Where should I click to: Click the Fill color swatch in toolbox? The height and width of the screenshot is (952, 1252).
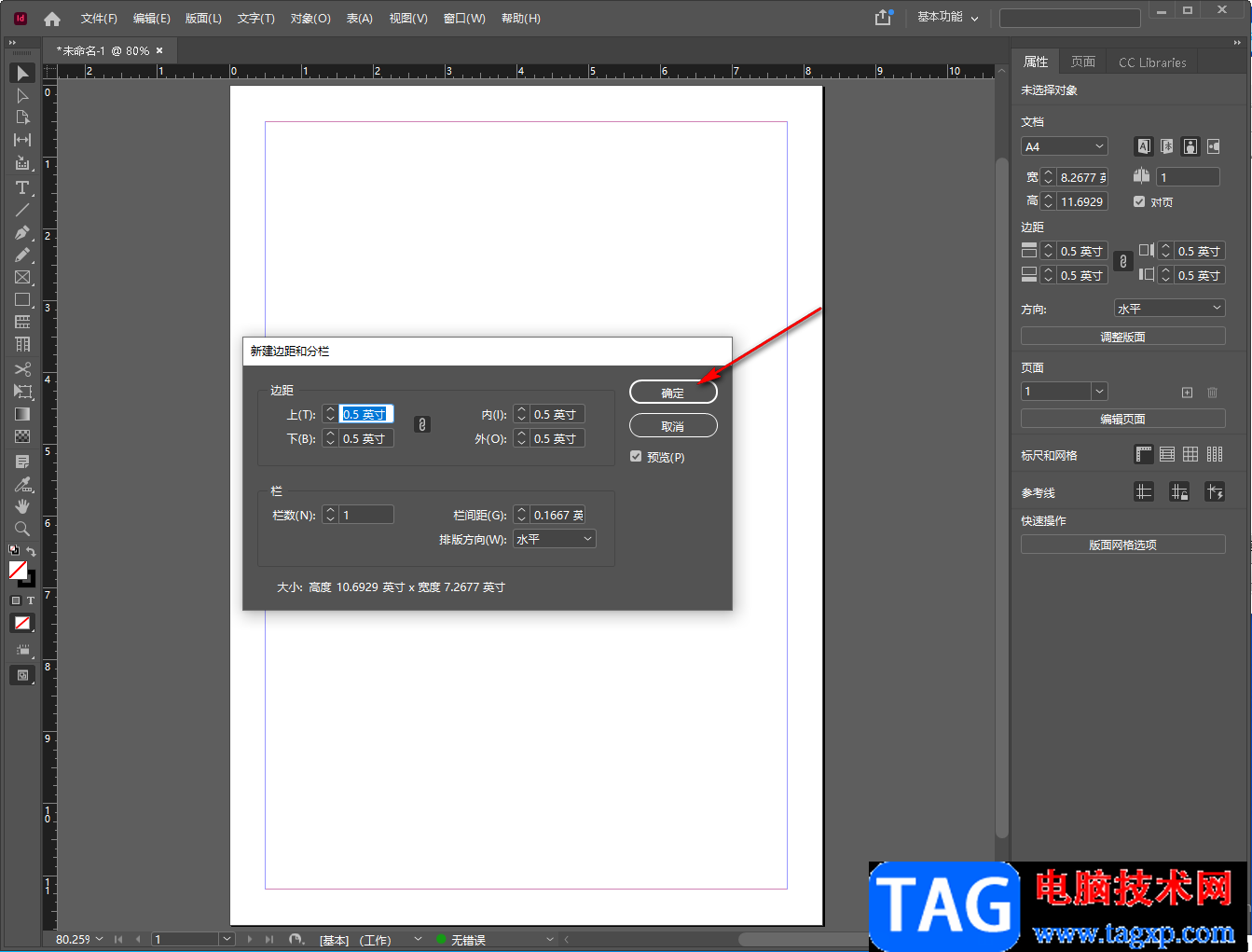coord(18,569)
